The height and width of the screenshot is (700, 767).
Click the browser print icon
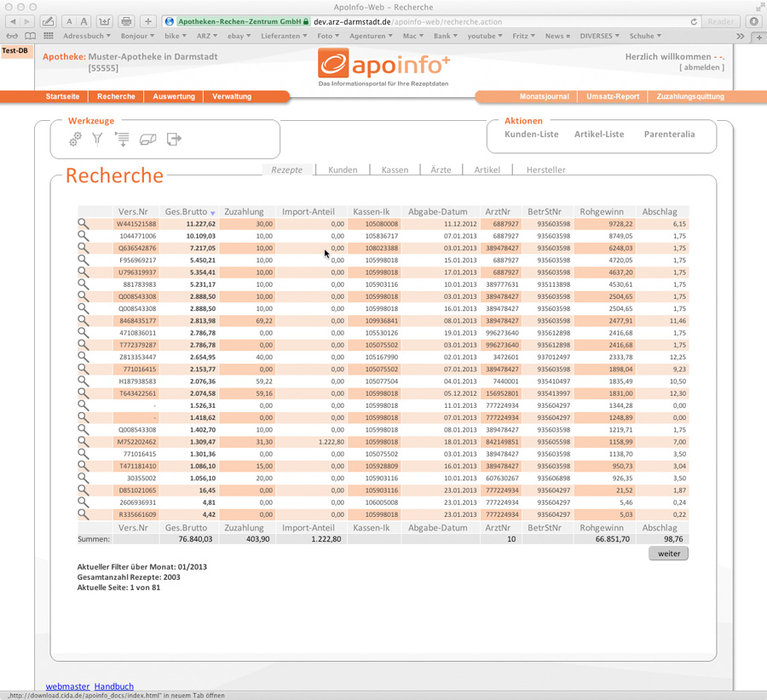(127, 22)
